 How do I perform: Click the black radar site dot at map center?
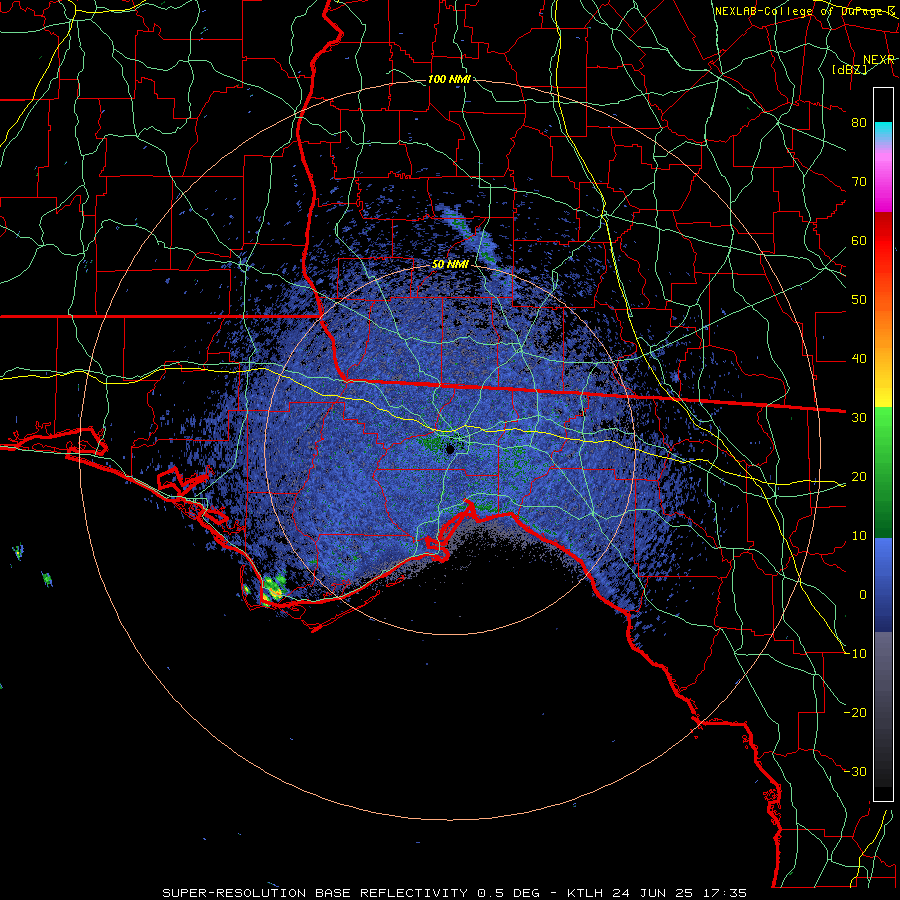(450, 449)
